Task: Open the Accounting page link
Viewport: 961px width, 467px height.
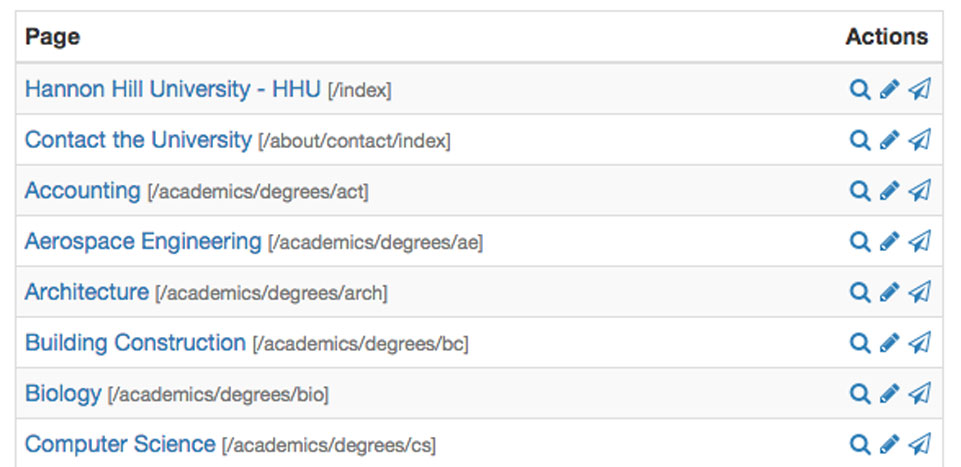Action: click(83, 191)
